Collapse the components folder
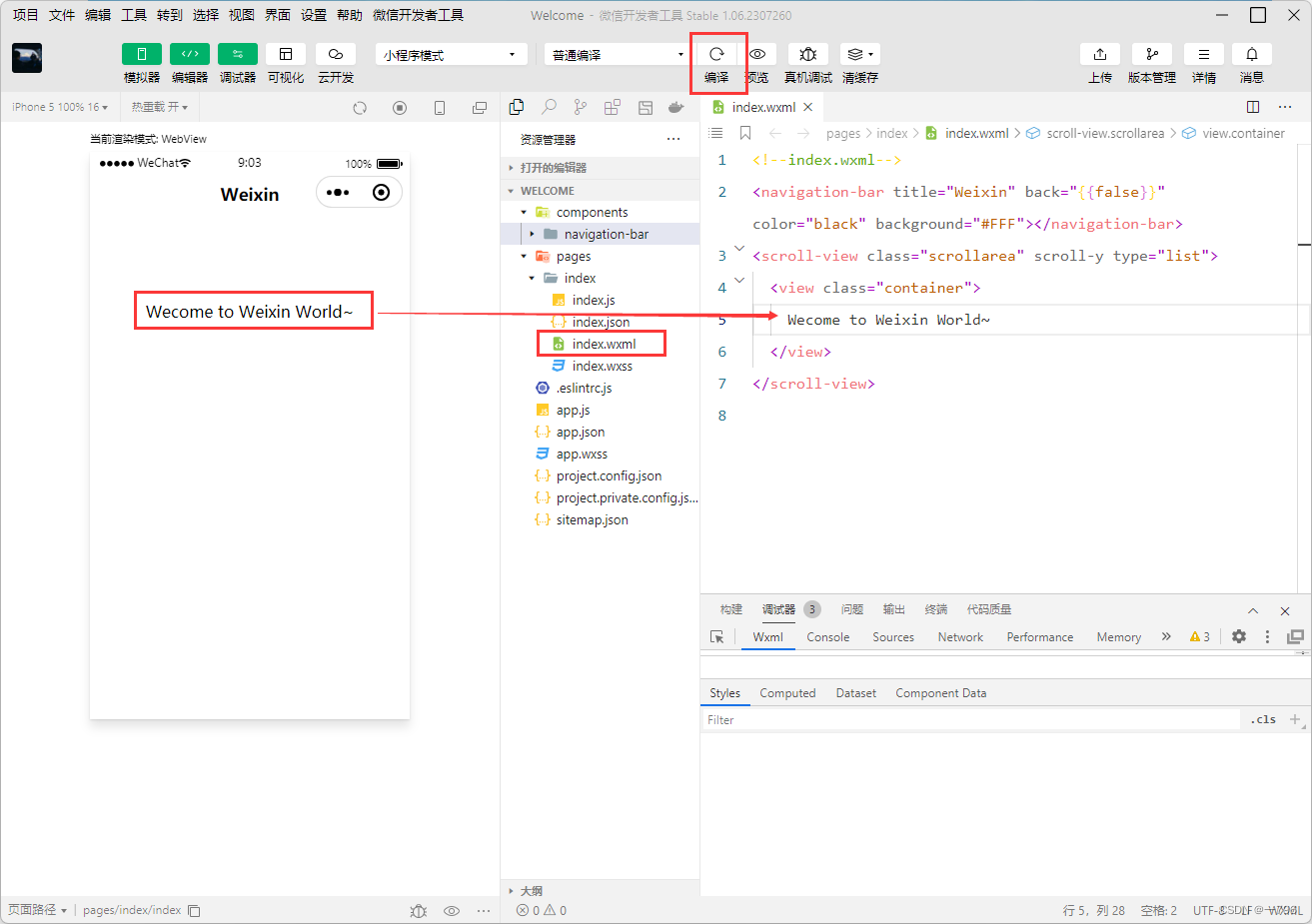1312x924 pixels. [600, 212]
